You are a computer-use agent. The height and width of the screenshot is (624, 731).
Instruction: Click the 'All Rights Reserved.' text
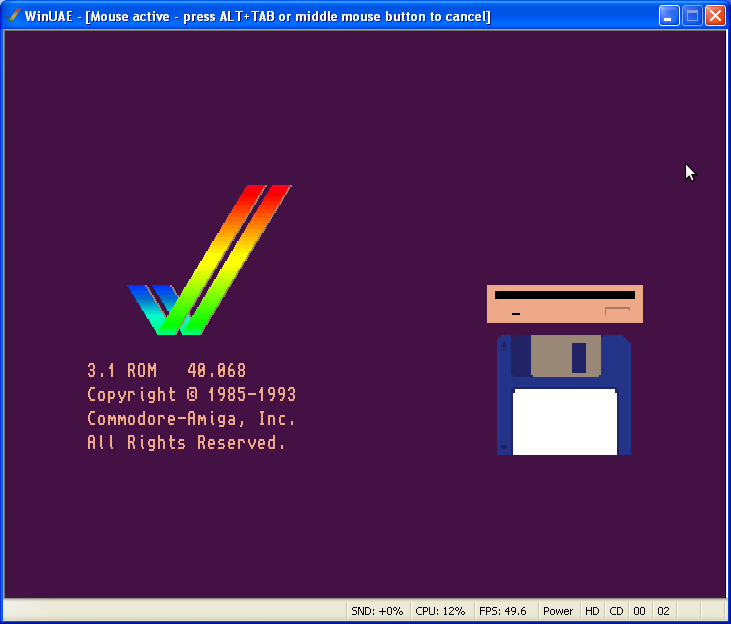coord(186,442)
